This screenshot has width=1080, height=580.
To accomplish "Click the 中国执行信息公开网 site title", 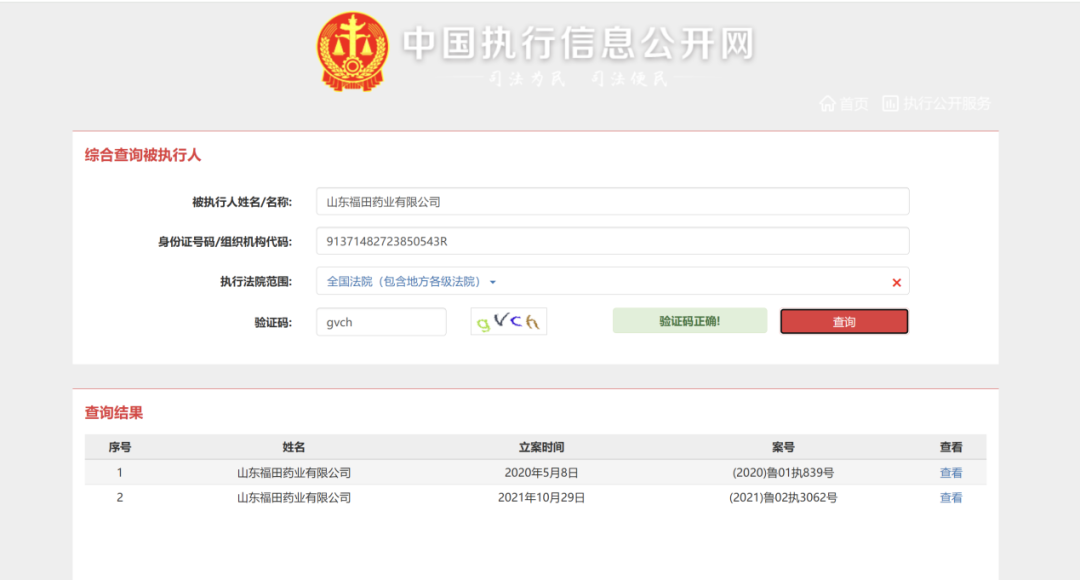I will coord(577,44).
